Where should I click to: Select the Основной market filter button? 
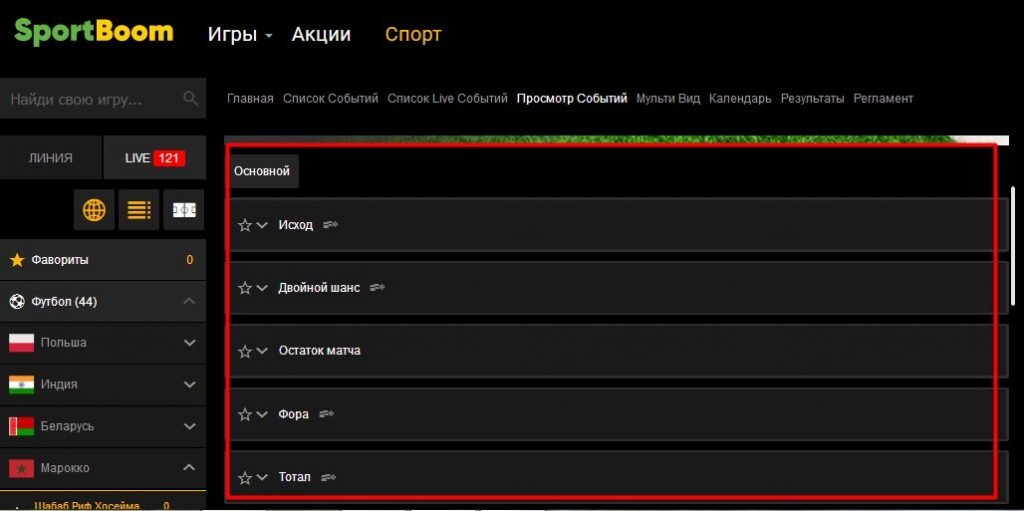click(262, 171)
